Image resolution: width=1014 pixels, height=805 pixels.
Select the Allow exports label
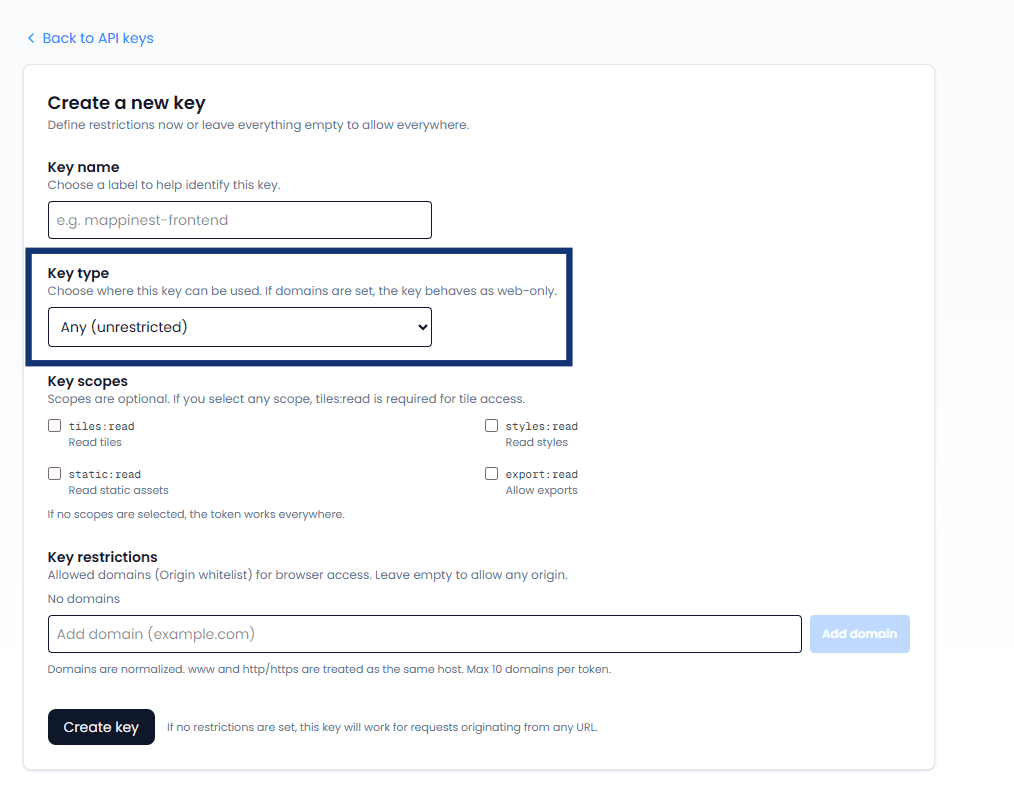(541, 490)
